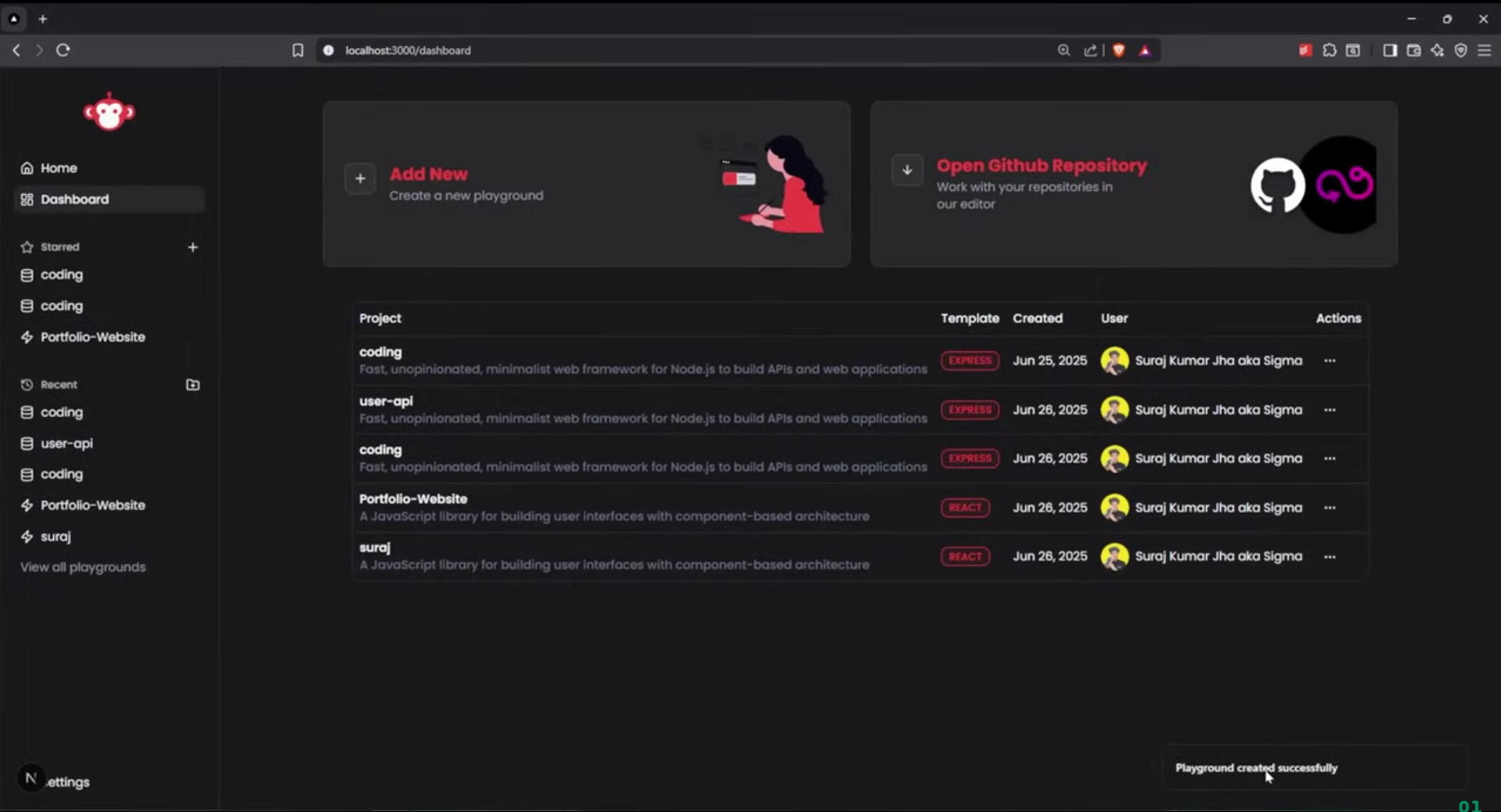The height and width of the screenshot is (812, 1501).
Task: Click EXPRESS badge in the user-api row
Action: 970,410
